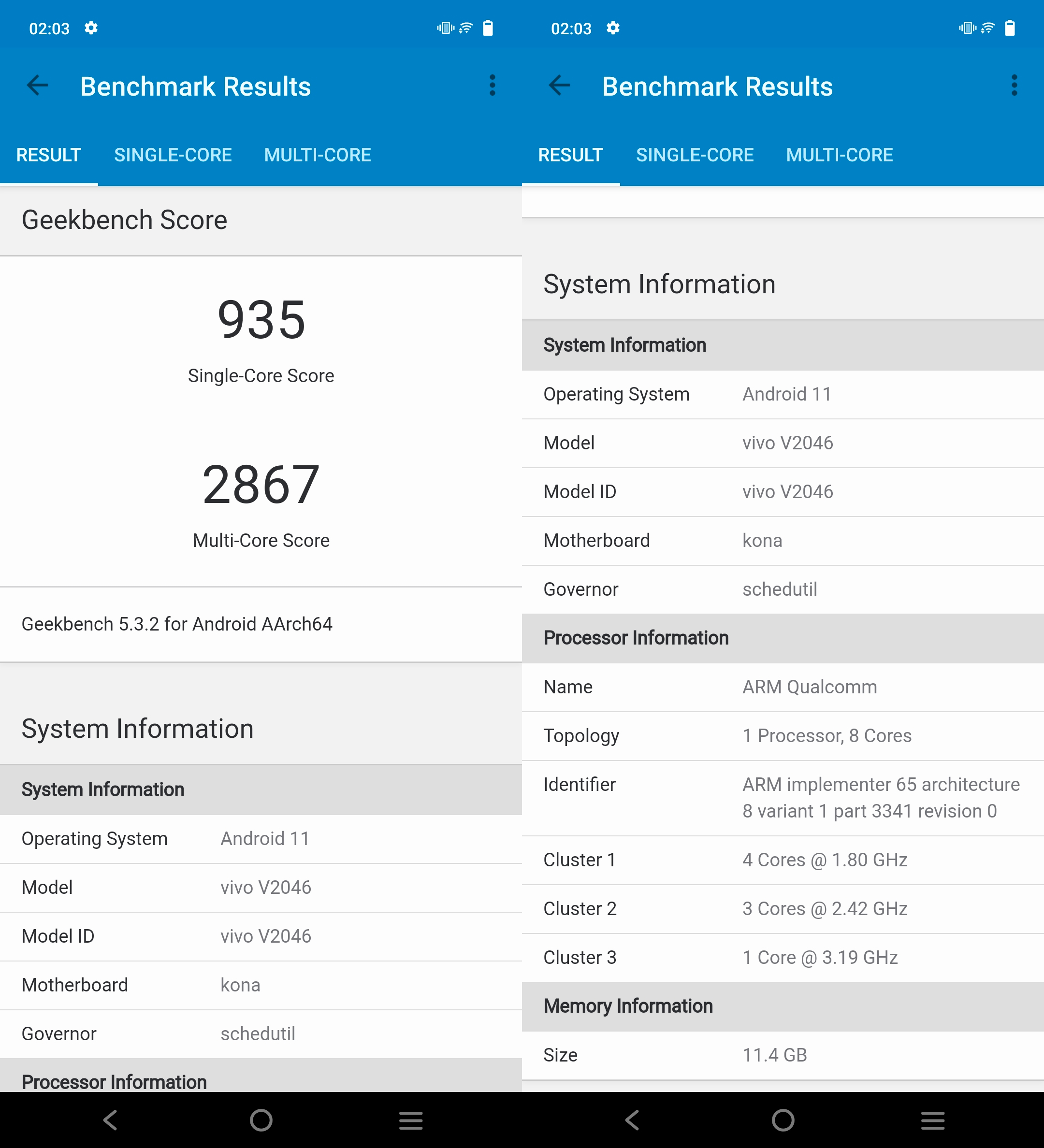
Task: Tap Model ID row on left screen
Action: coord(261,936)
